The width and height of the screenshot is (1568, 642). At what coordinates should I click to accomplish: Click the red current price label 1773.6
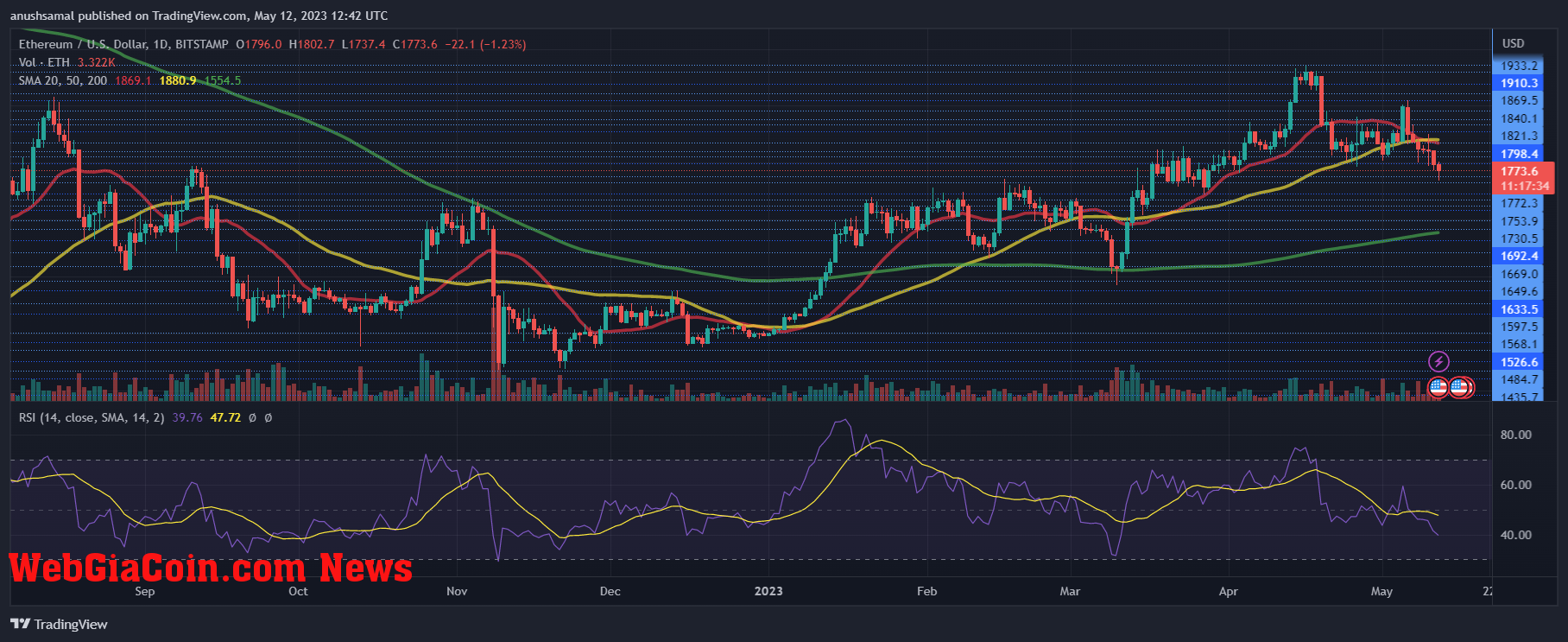pyautogui.click(x=1520, y=171)
